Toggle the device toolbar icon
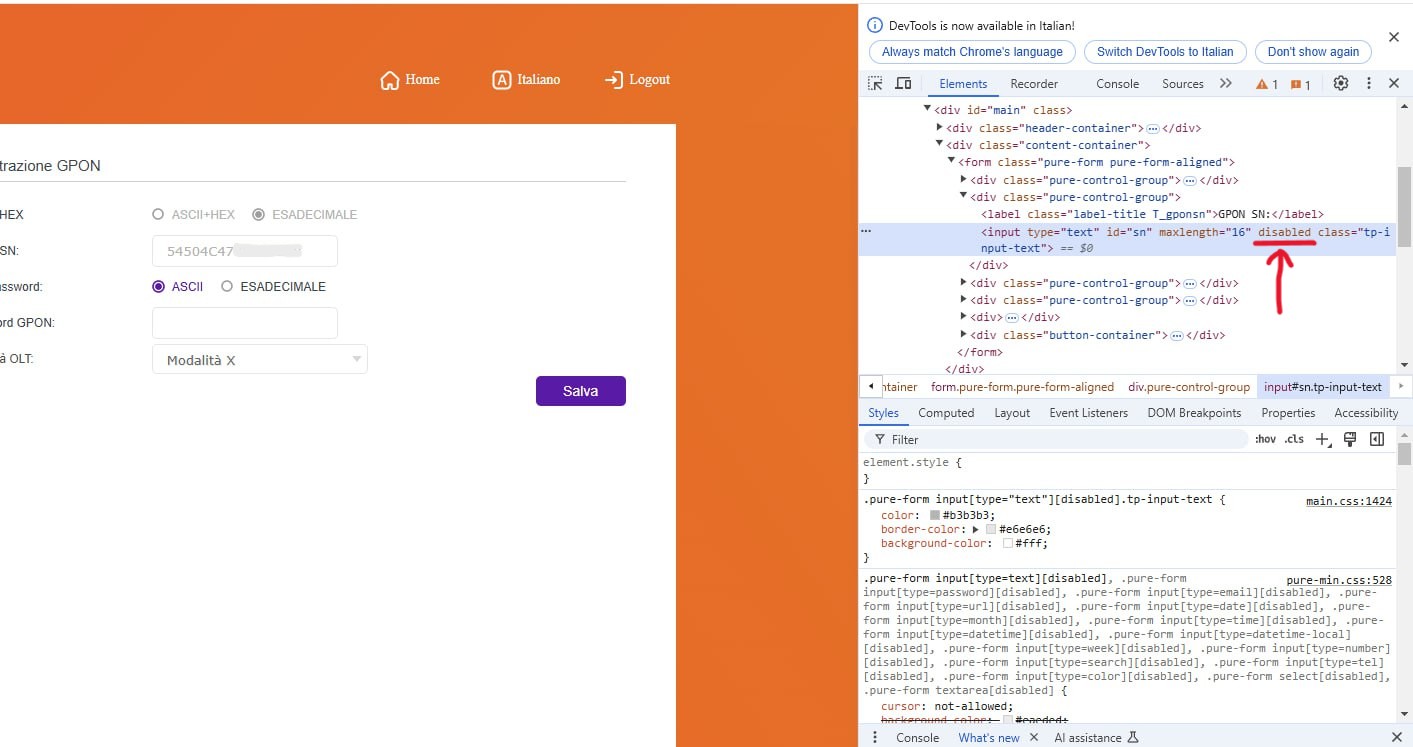The height and width of the screenshot is (747, 1413). point(903,84)
